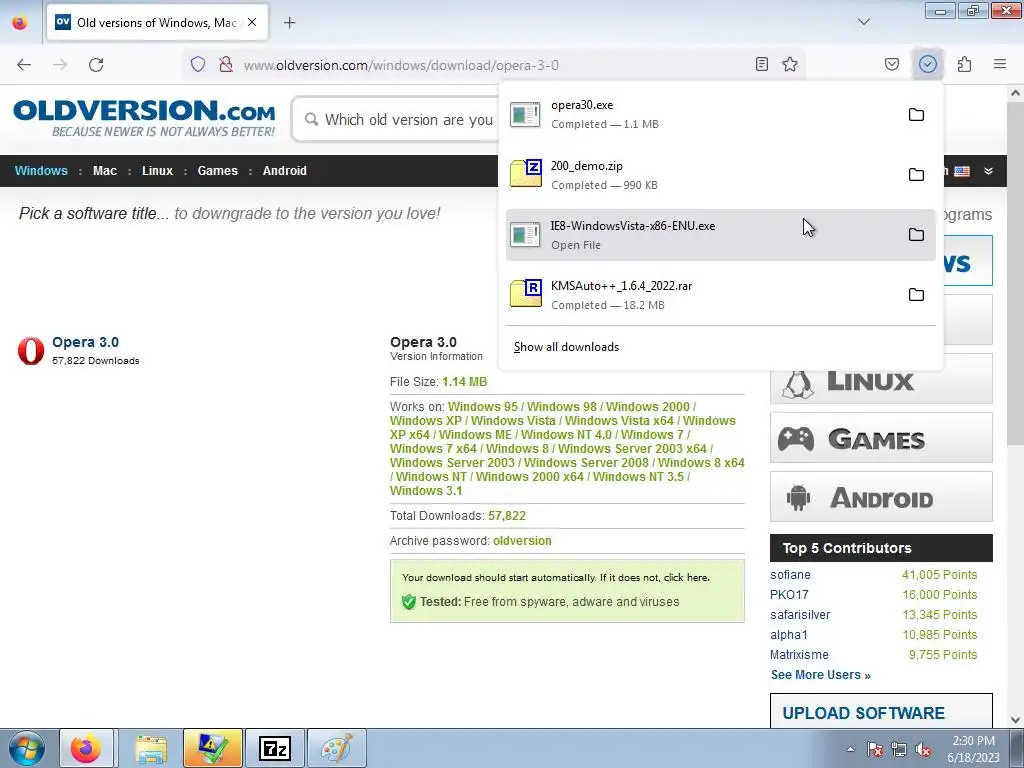View contributor Matrixisme
The height and width of the screenshot is (768, 1024).
pyautogui.click(x=799, y=655)
